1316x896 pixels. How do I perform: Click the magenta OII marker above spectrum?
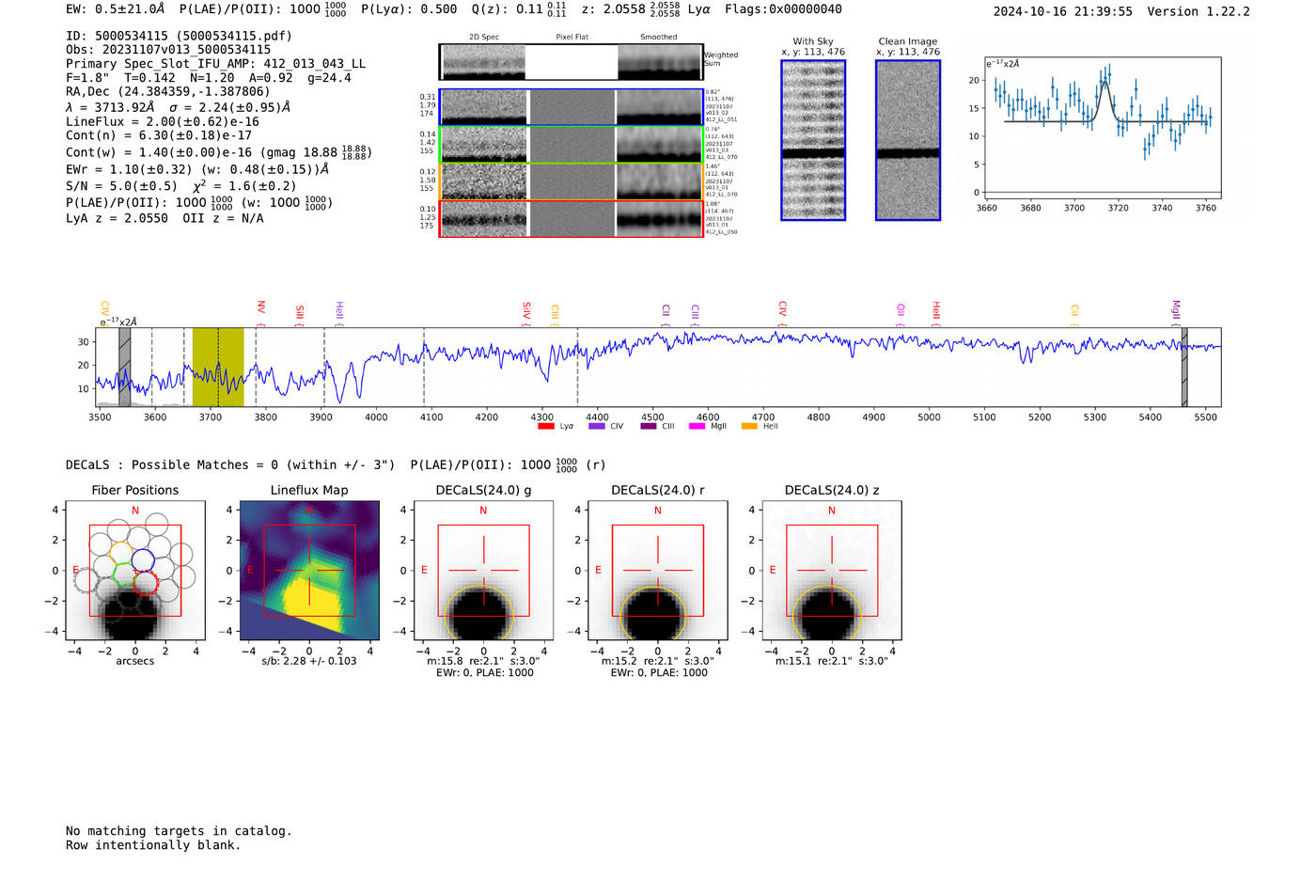pyautogui.click(x=901, y=314)
